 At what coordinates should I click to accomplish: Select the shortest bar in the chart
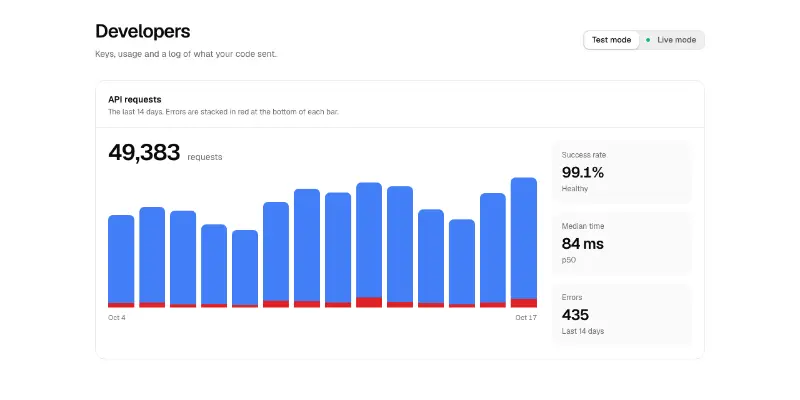tap(245, 269)
